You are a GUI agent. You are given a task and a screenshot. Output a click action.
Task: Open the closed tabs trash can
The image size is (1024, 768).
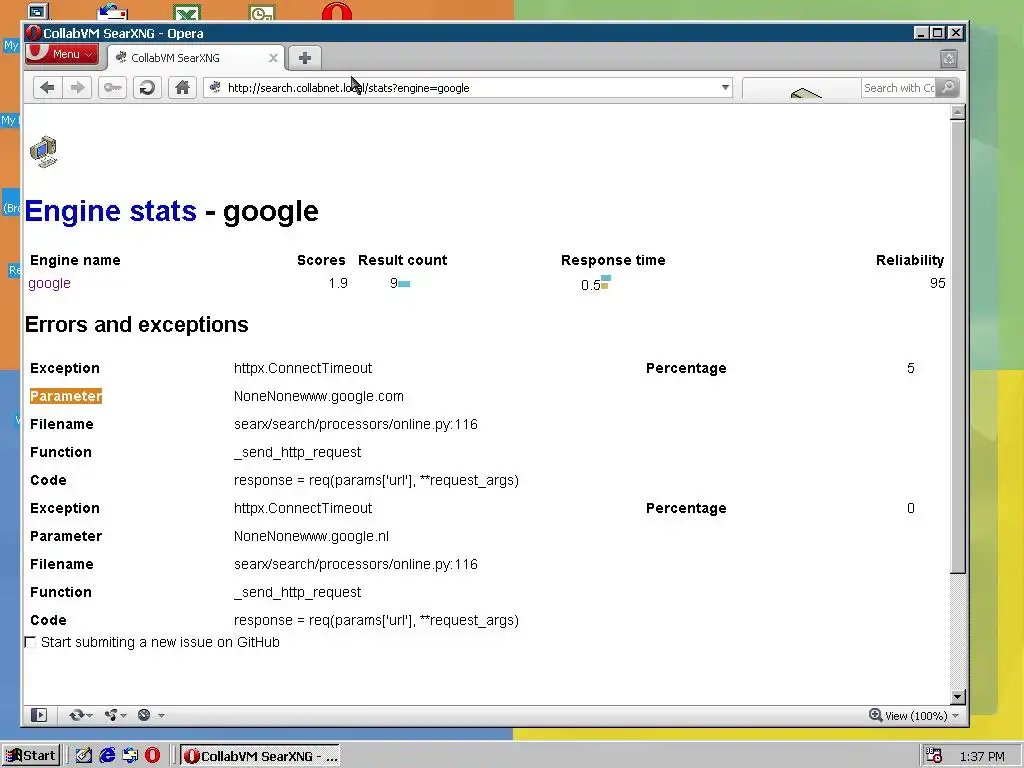tap(949, 59)
